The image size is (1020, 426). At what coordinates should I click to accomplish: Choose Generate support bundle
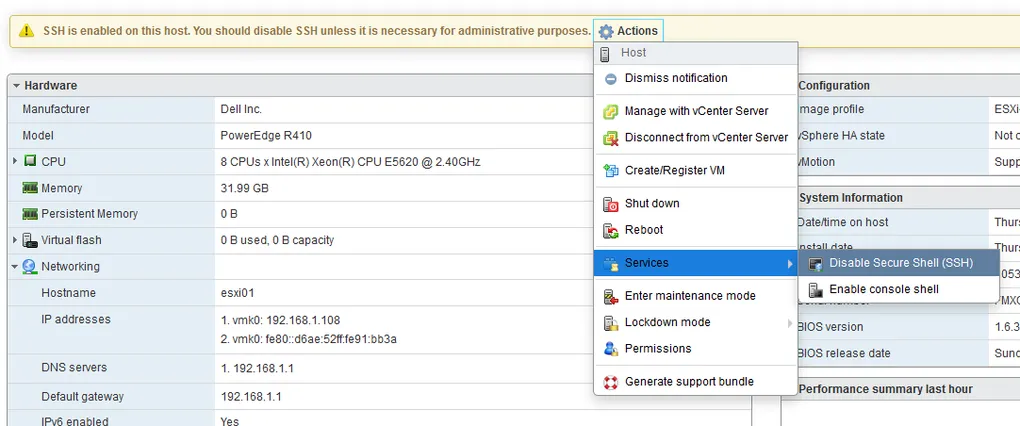(695, 382)
